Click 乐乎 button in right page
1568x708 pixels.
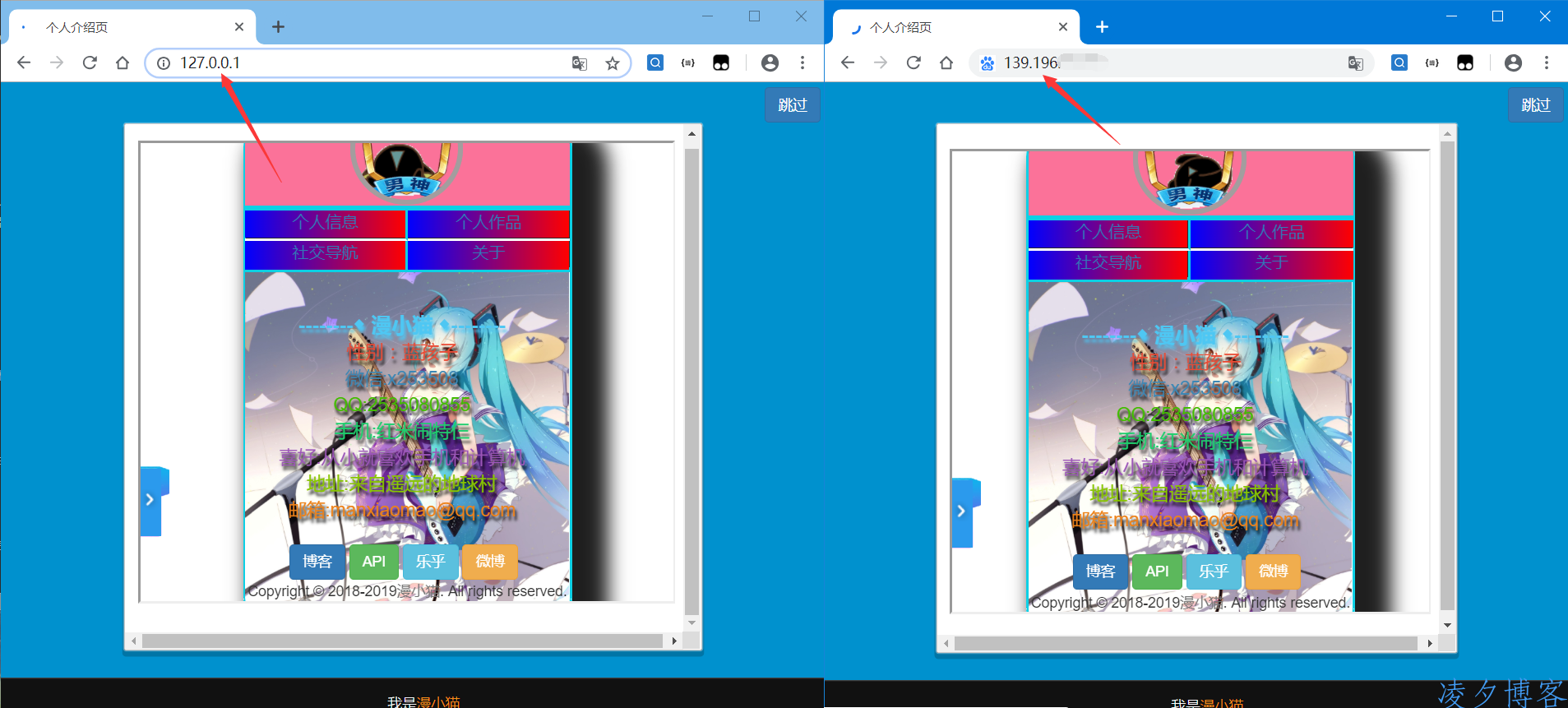(x=1214, y=571)
